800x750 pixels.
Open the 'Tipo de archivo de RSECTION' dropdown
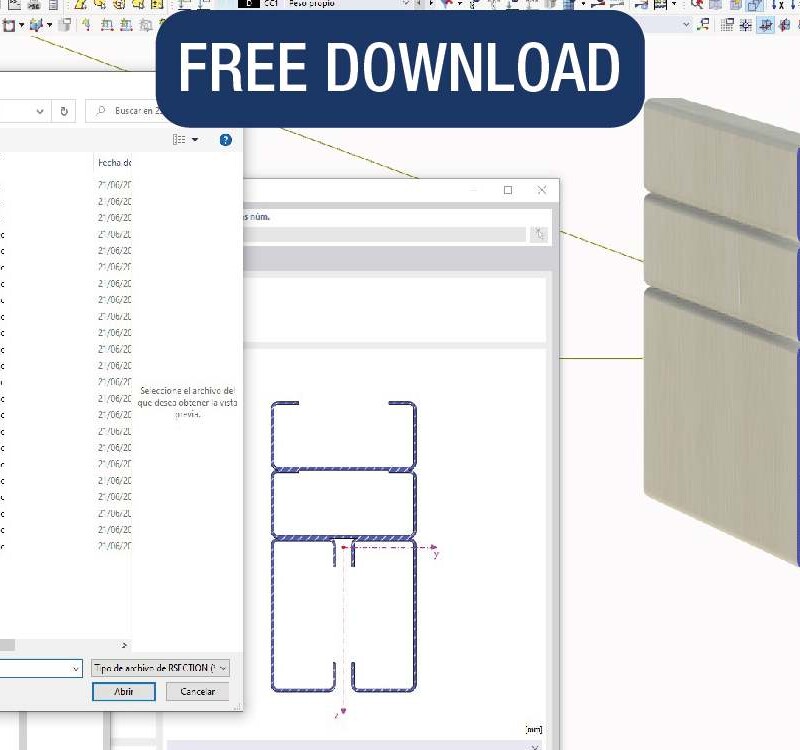(160, 668)
